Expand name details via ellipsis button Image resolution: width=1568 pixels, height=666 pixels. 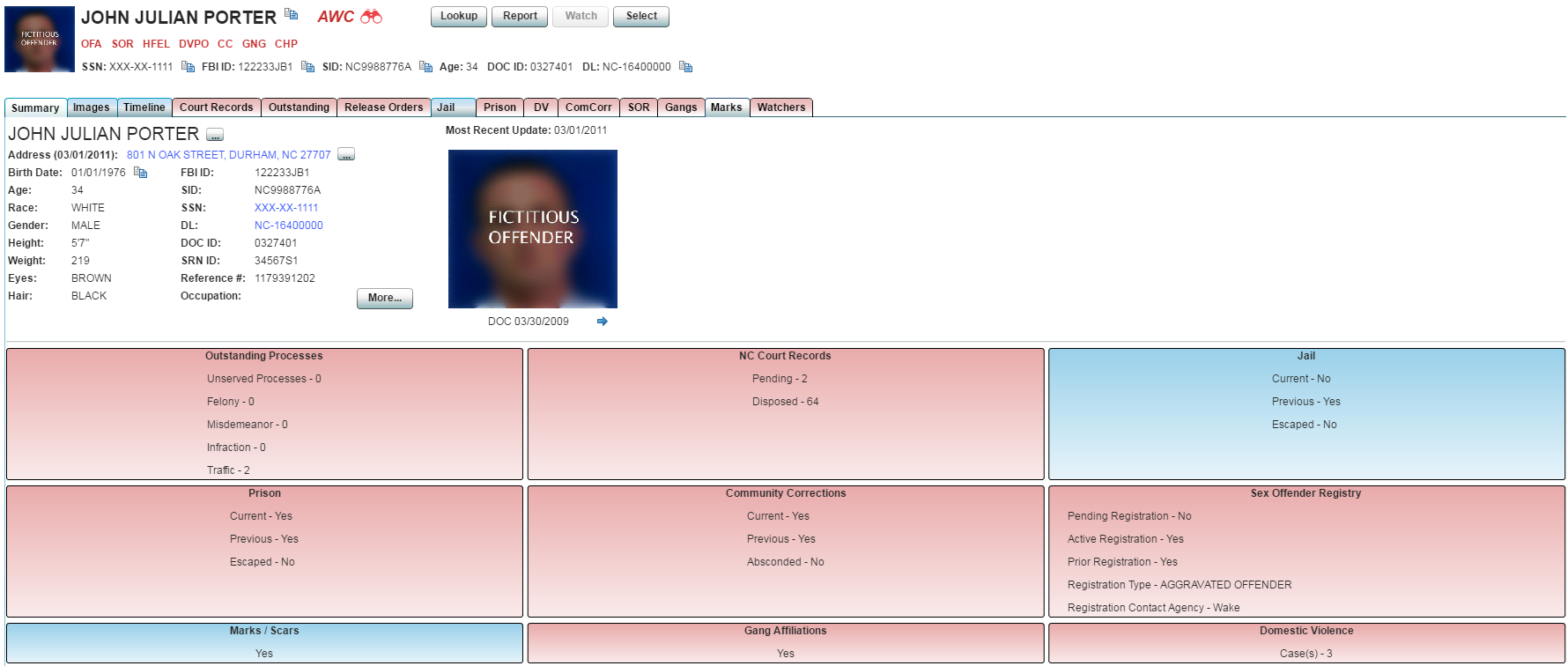(x=215, y=135)
